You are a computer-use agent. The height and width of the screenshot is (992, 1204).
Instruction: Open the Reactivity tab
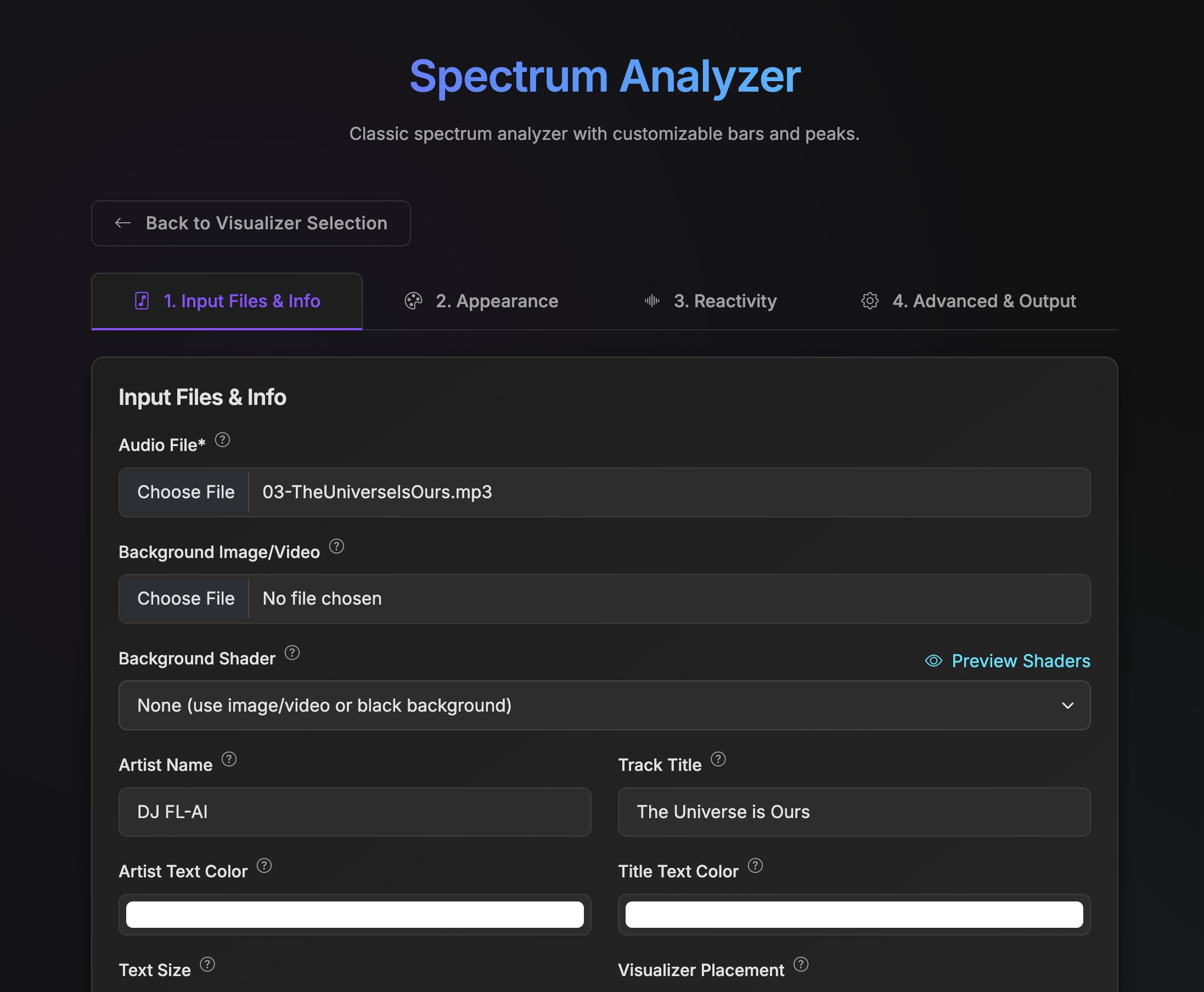(x=710, y=301)
